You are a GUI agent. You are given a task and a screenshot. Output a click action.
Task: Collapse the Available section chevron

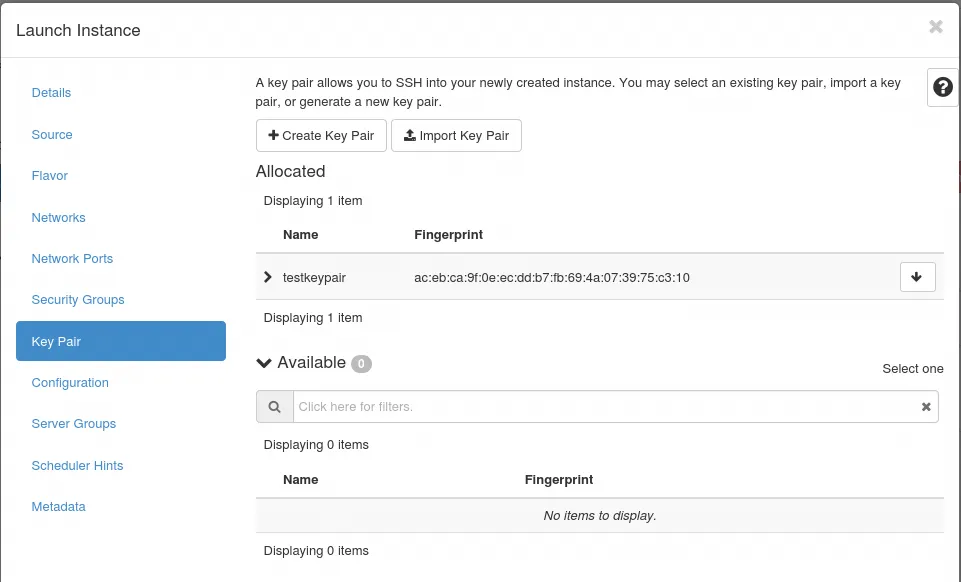(x=264, y=363)
